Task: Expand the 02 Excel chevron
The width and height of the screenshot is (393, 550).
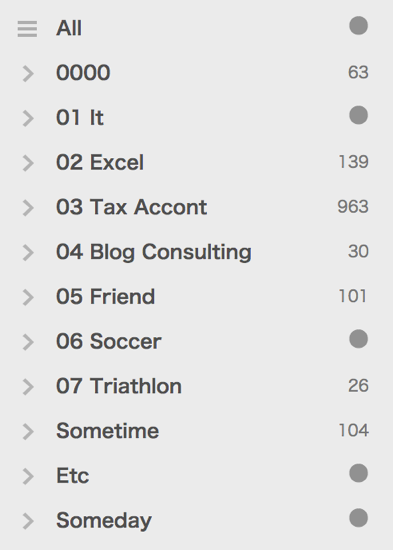Action: (x=28, y=163)
